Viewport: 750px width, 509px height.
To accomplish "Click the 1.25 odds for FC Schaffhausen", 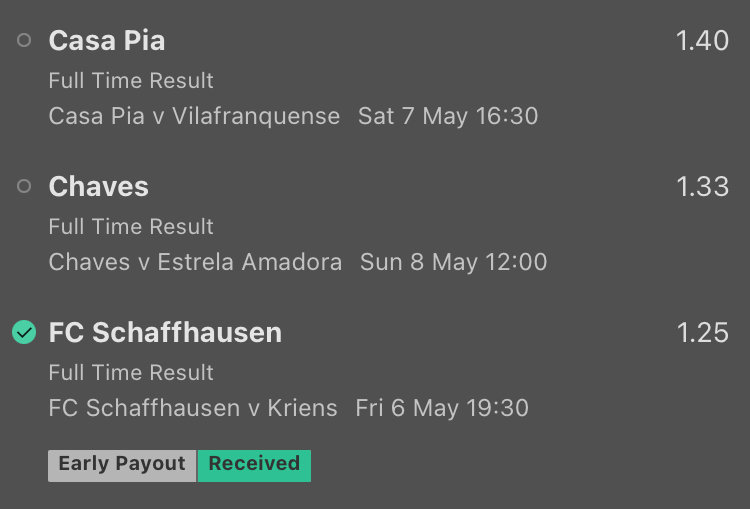I will click(702, 332).
